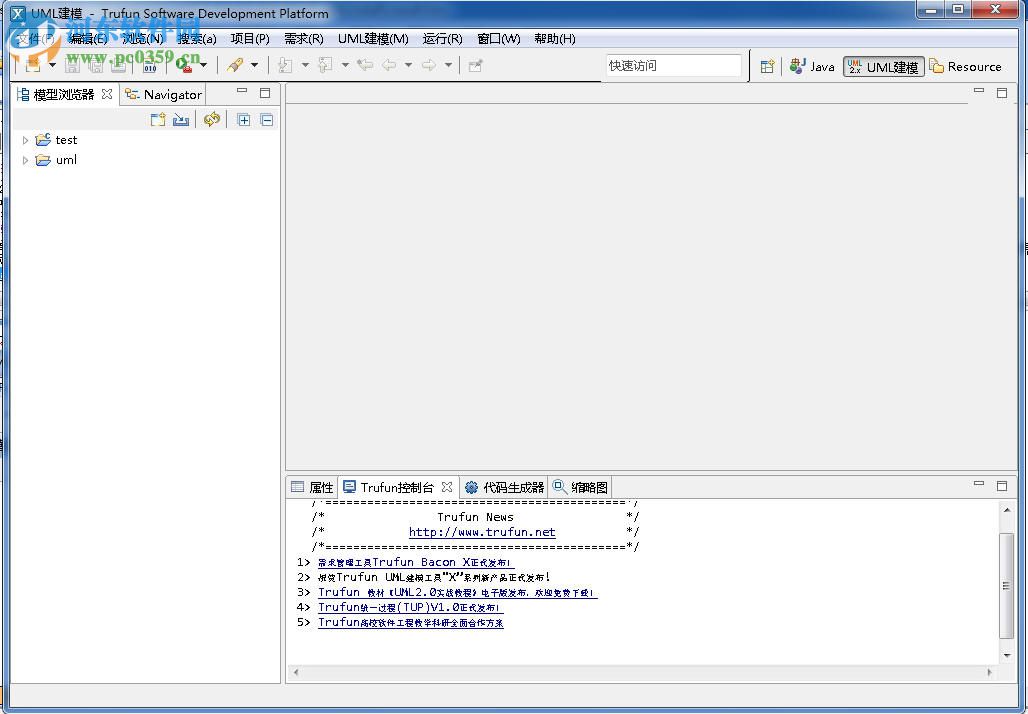Switch to the 属性 tab
Image resolution: width=1028 pixels, height=714 pixels.
click(314, 487)
